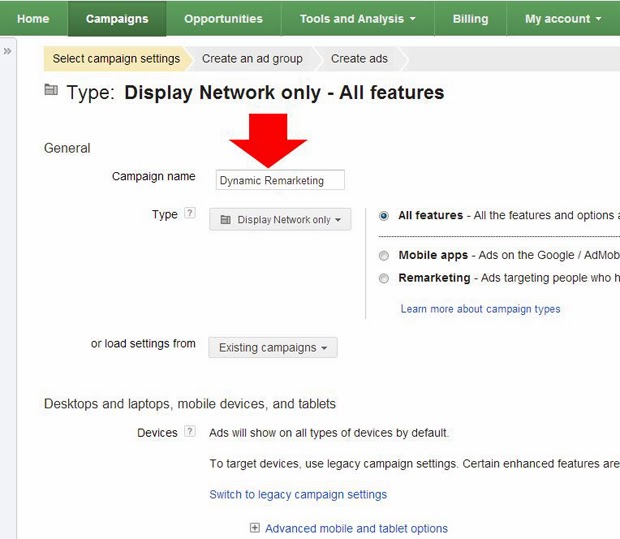The height and width of the screenshot is (539, 620).
Task: Go to the Home tab
Action: (33, 19)
